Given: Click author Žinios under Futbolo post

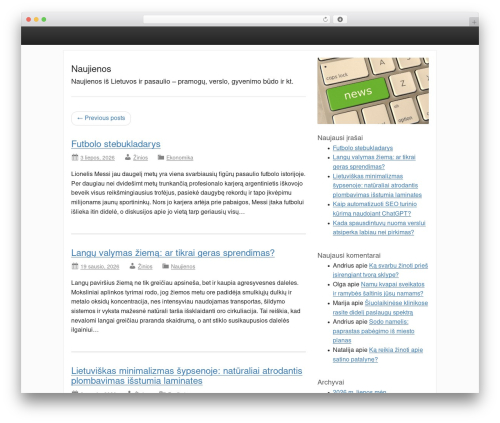Looking at the screenshot, I should coord(140,158).
